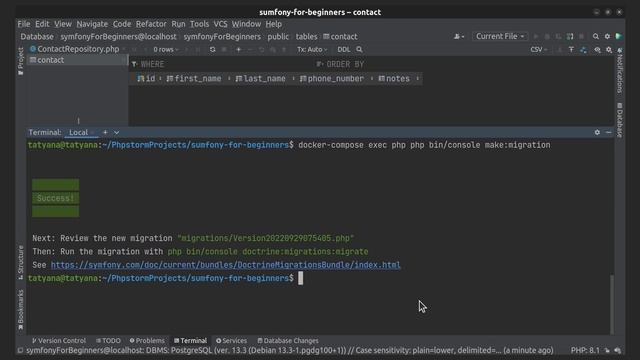Add new terminal tab with plus icon

tap(105, 132)
